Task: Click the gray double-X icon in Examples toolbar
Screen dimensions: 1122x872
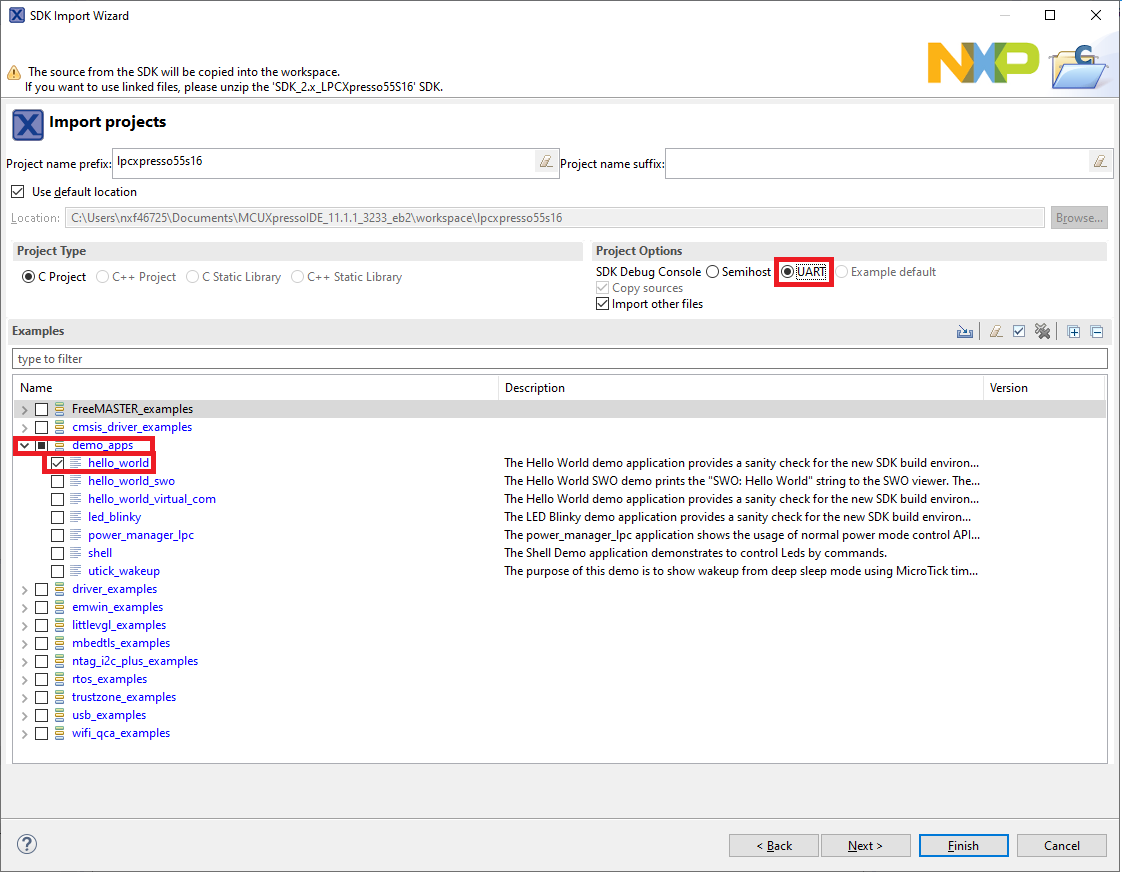Action: (x=1042, y=332)
